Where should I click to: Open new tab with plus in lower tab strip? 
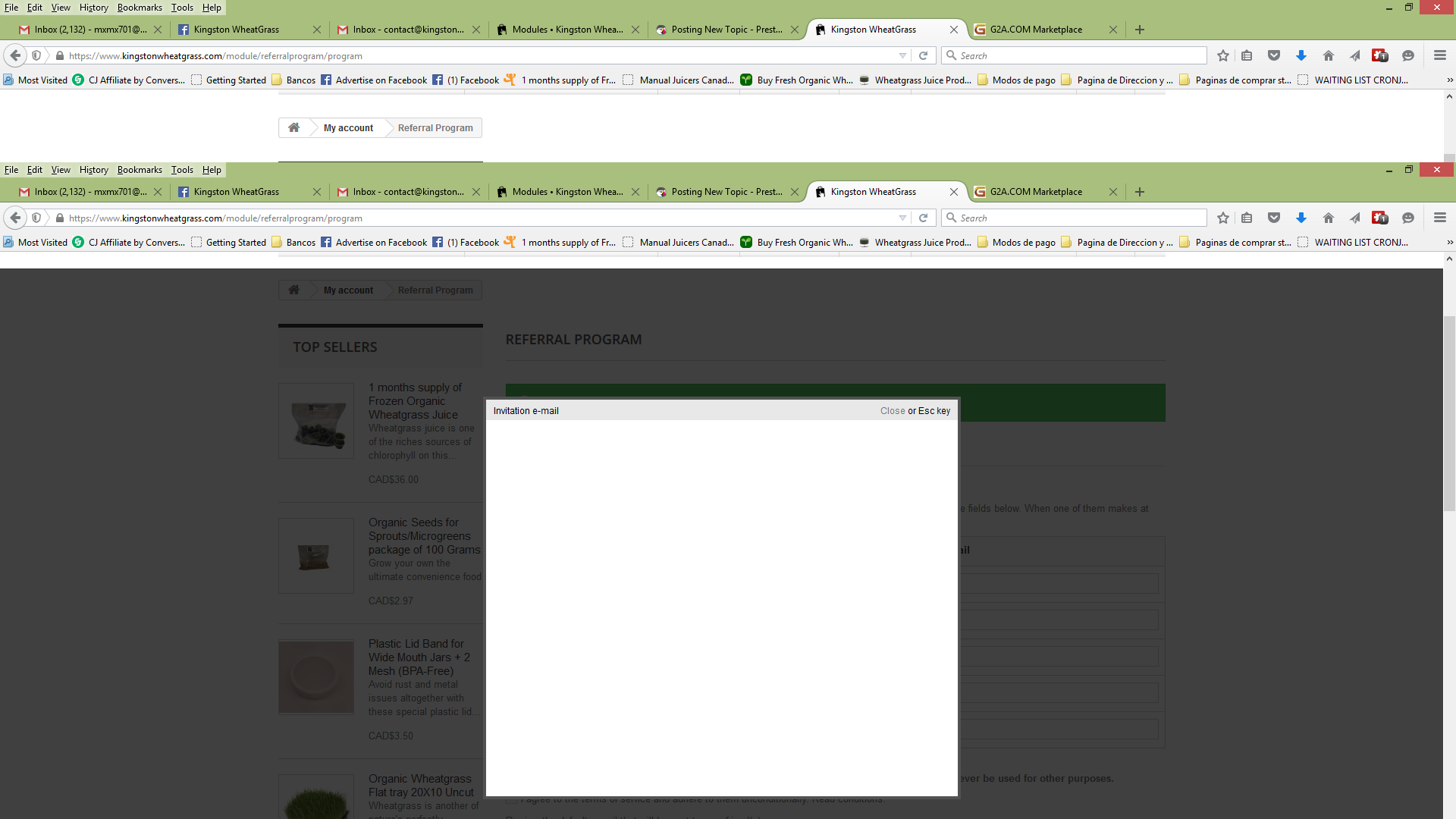pyautogui.click(x=1140, y=192)
